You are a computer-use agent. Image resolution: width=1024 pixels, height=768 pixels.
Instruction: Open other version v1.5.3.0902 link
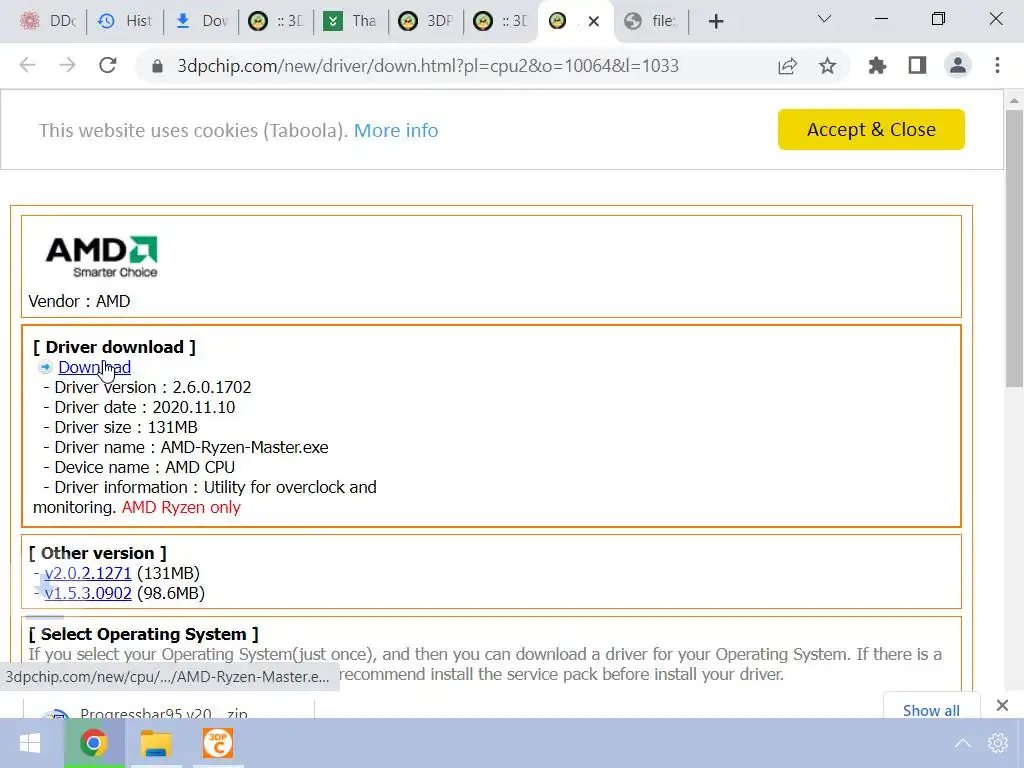tap(88, 593)
